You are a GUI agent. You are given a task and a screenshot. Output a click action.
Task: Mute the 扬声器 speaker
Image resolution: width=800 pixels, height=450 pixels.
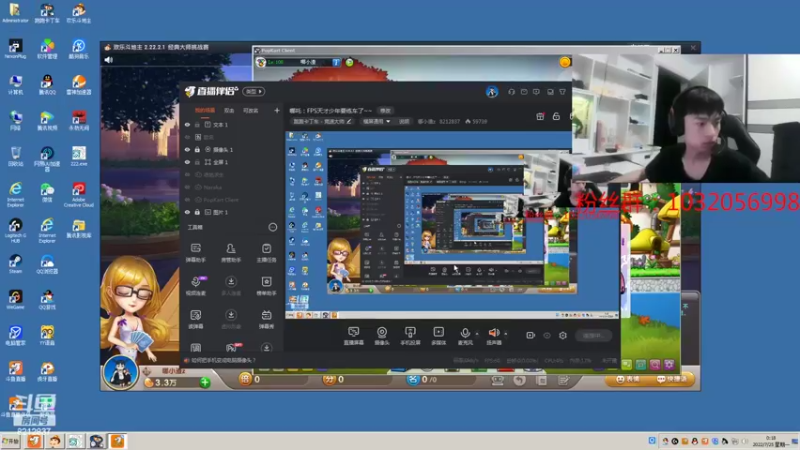tap(494, 336)
